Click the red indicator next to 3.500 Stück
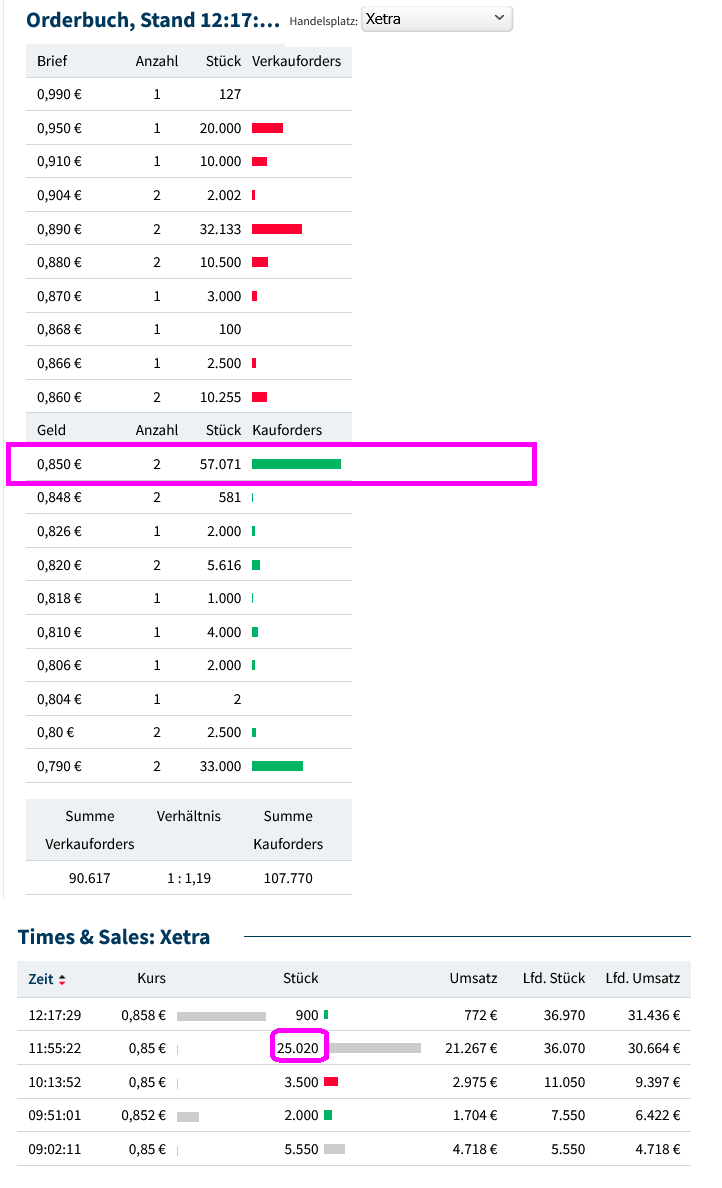Image resolution: width=722 pixels, height=1188 pixels. (331, 1082)
